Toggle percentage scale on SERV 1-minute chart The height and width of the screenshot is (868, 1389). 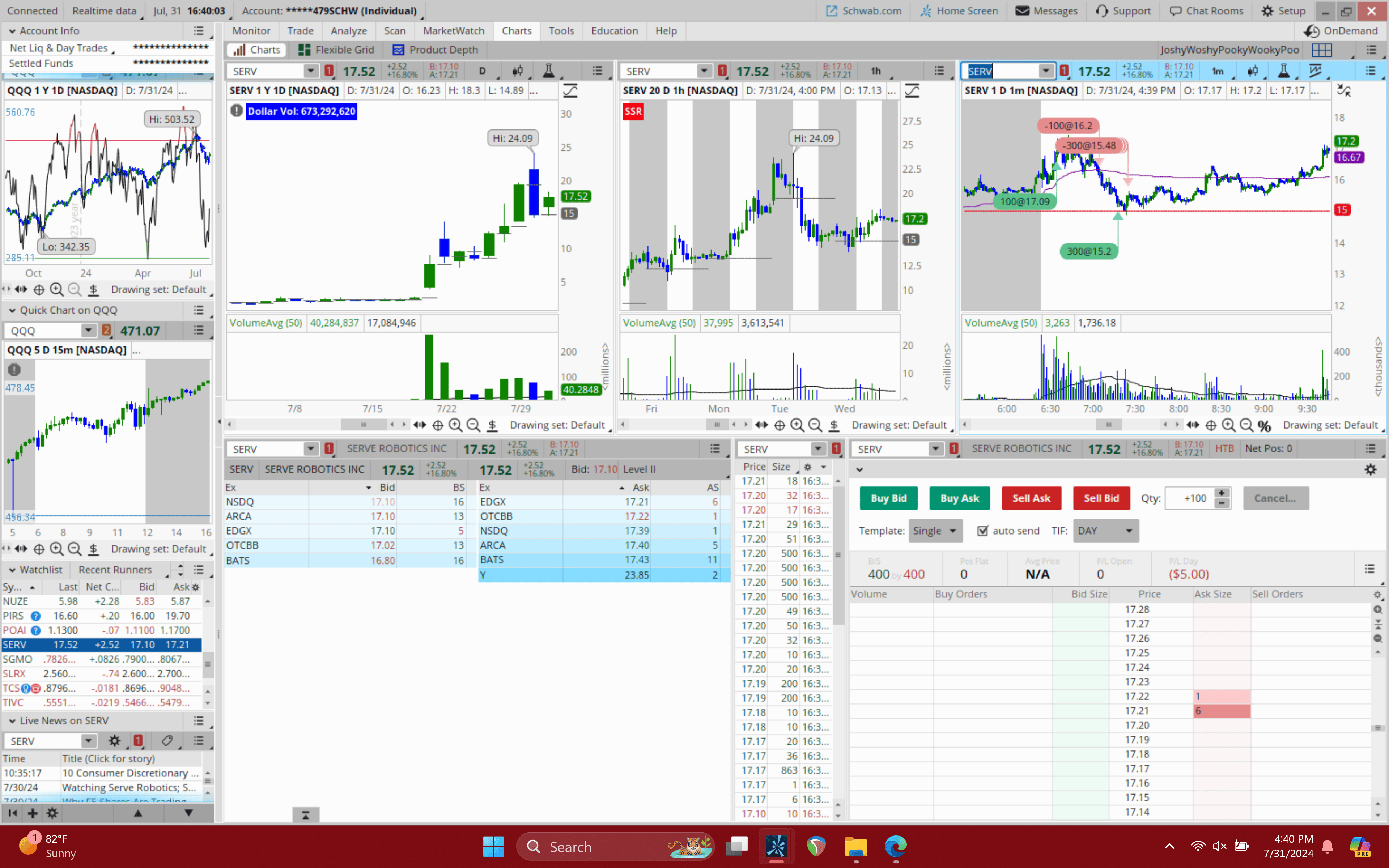tap(1265, 425)
